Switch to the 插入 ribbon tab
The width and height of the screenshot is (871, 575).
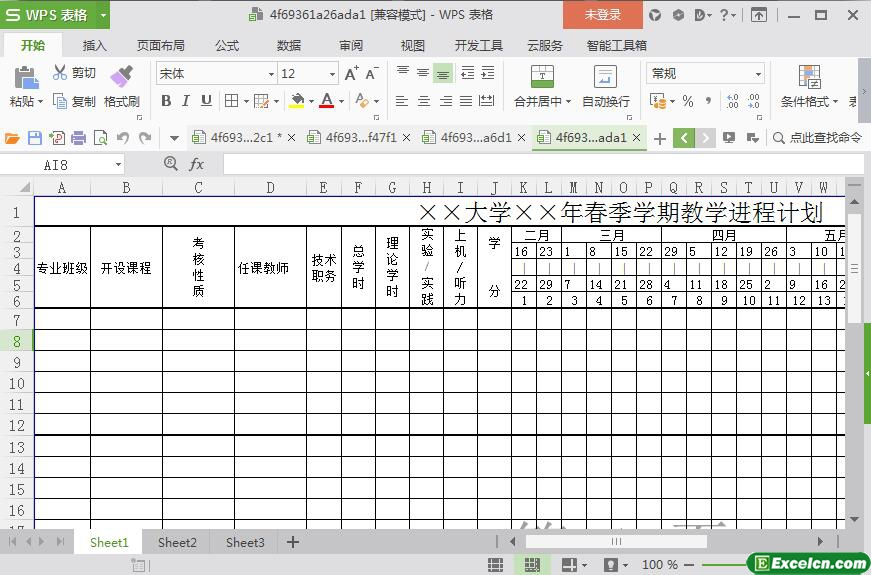tap(94, 45)
